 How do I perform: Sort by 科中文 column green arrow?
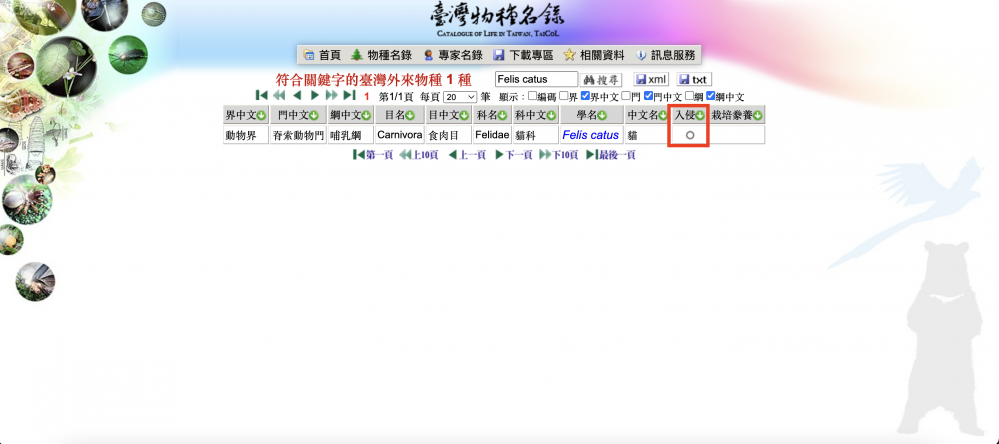pos(551,116)
